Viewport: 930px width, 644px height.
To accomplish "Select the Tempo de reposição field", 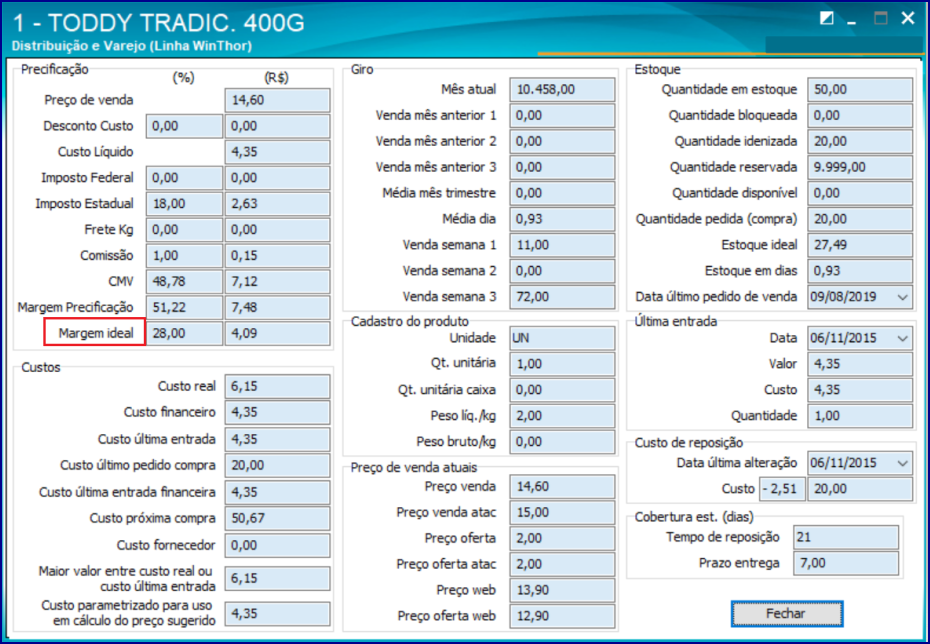I will pyautogui.click(x=846, y=537).
